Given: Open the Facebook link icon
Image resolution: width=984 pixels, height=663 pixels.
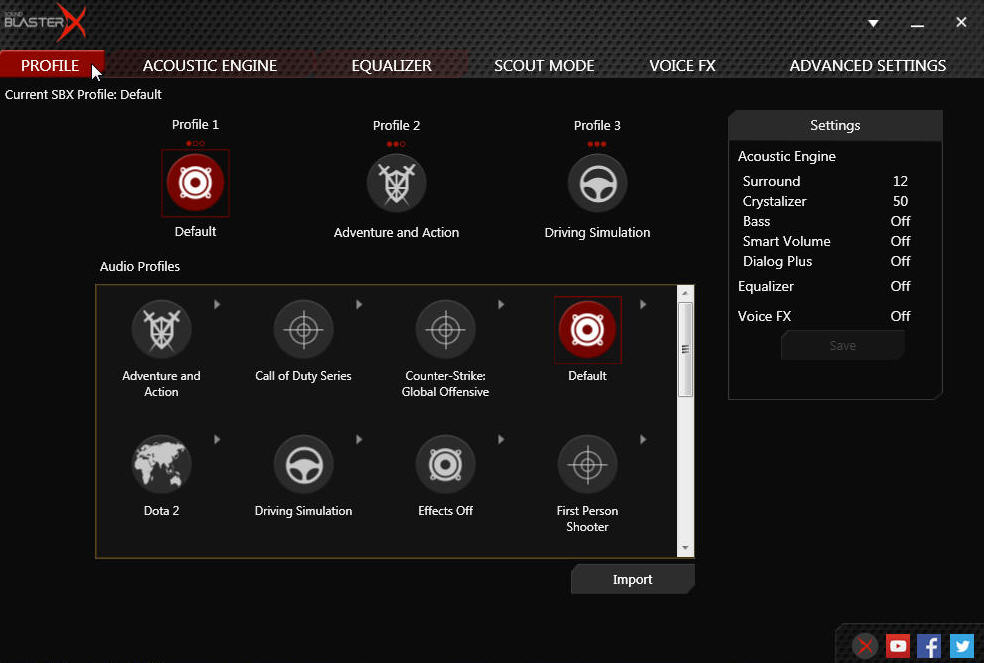Looking at the screenshot, I should click(929, 646).
